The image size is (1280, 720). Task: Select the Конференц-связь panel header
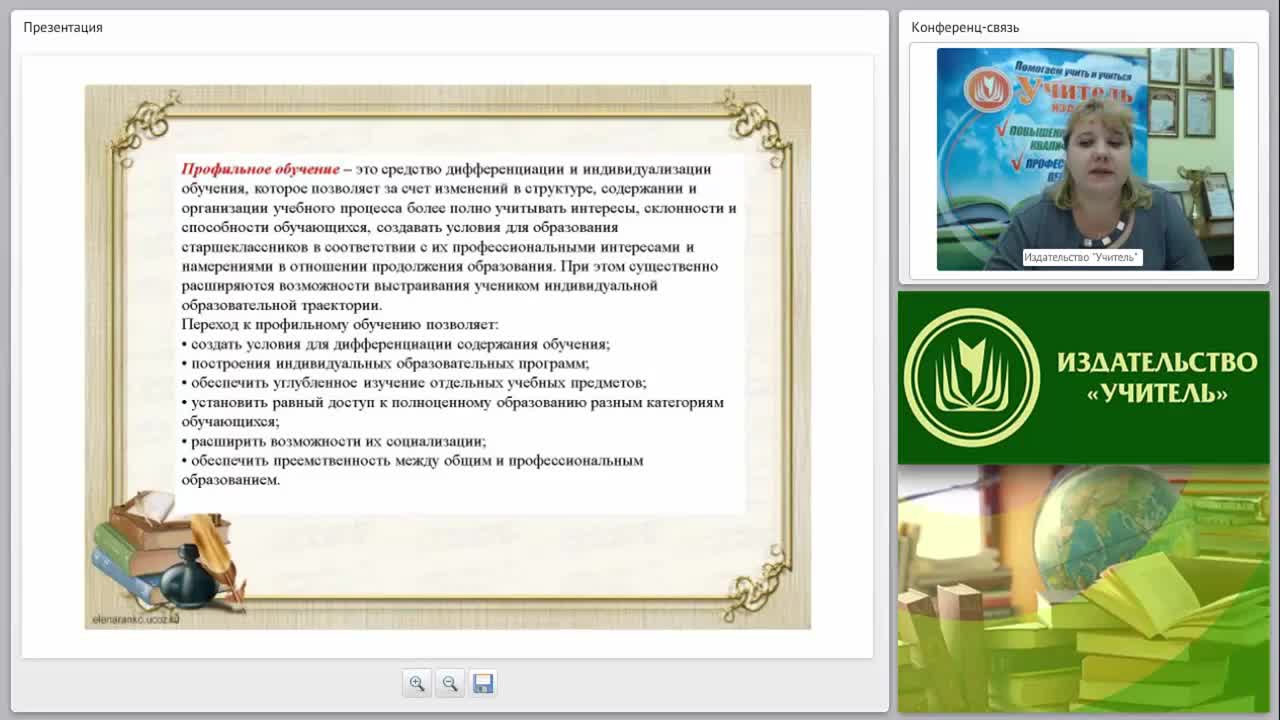point(965,27)
